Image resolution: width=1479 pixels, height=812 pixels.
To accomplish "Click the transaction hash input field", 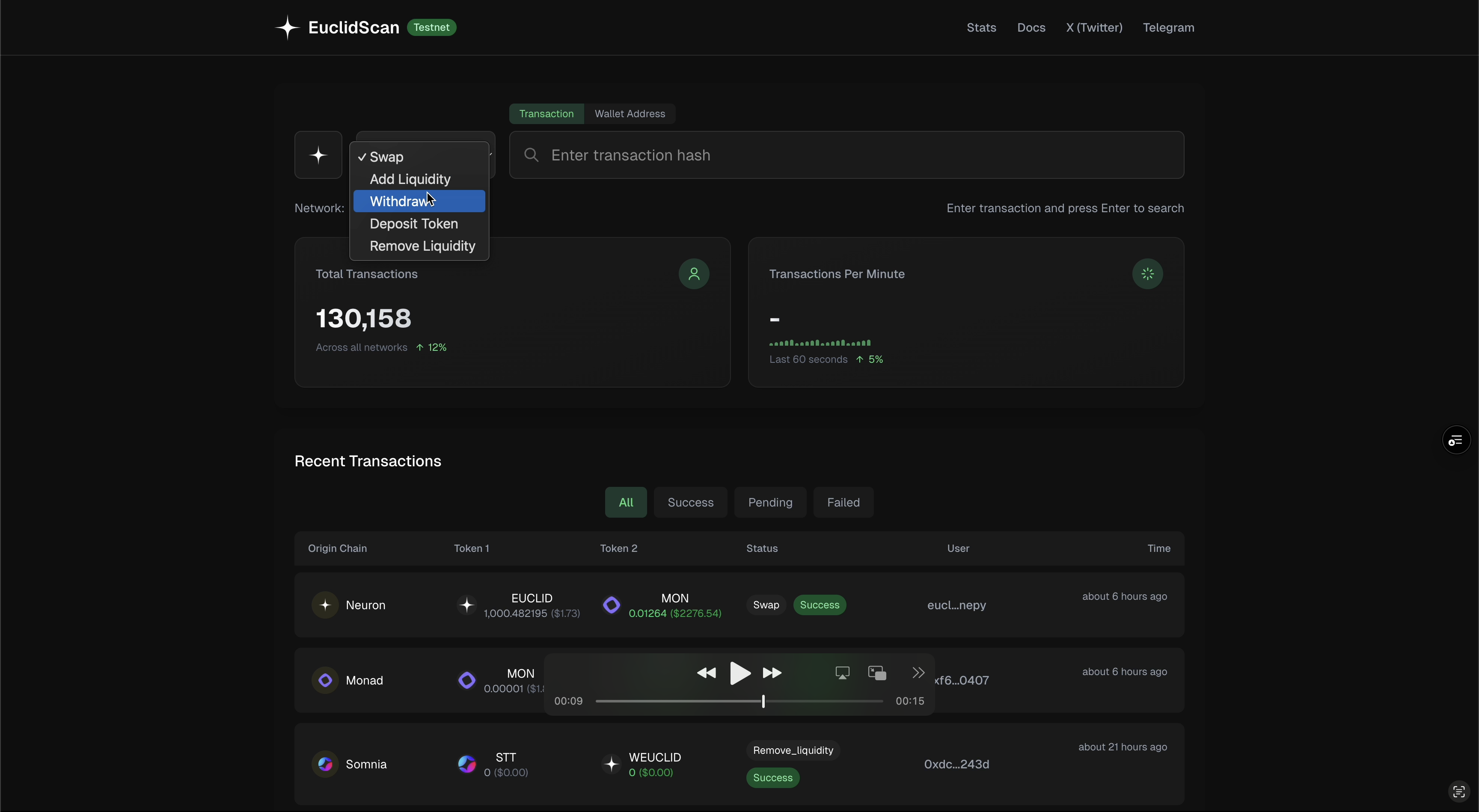I will click(846, 155).
